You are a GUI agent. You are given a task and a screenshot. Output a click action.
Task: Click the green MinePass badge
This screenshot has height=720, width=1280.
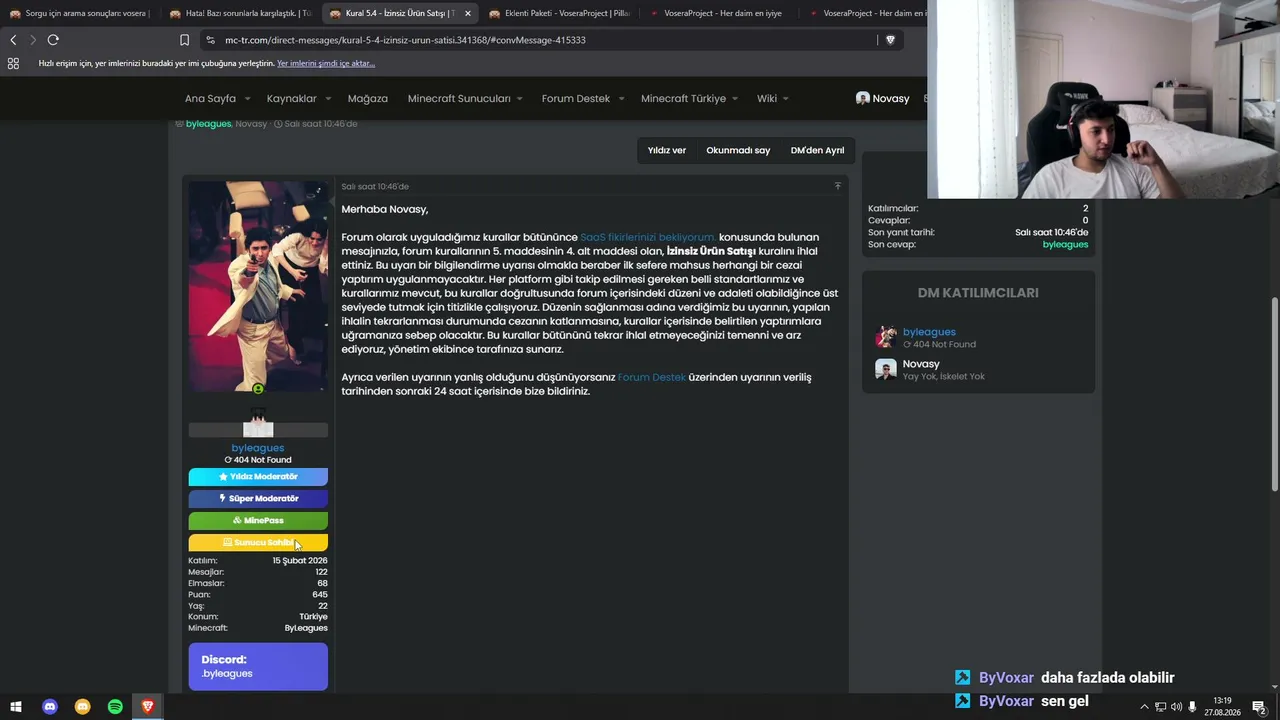258,521
